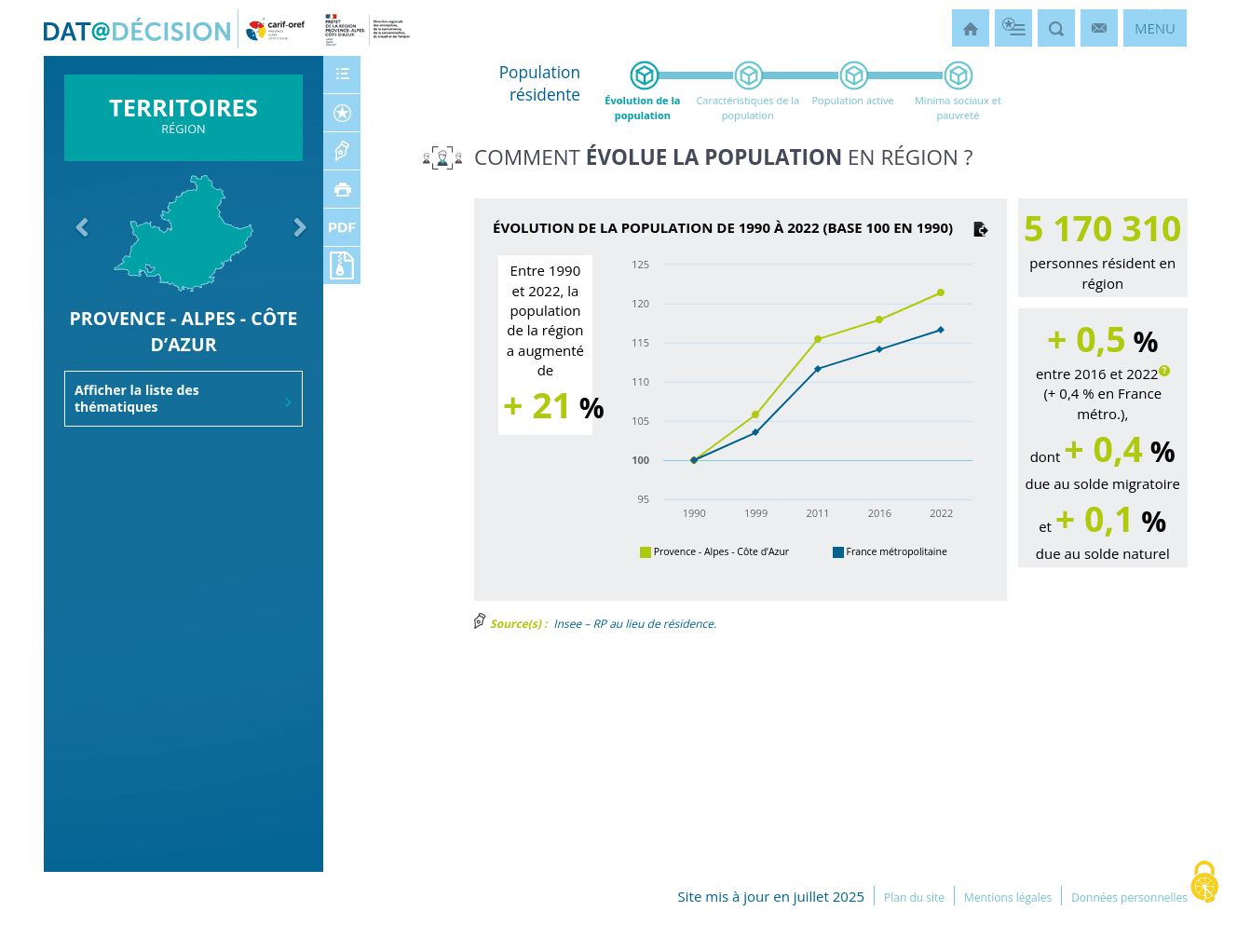Click the help question mark near 2022
This screenshot has width=1237, height=952.
click(1164, 371)
